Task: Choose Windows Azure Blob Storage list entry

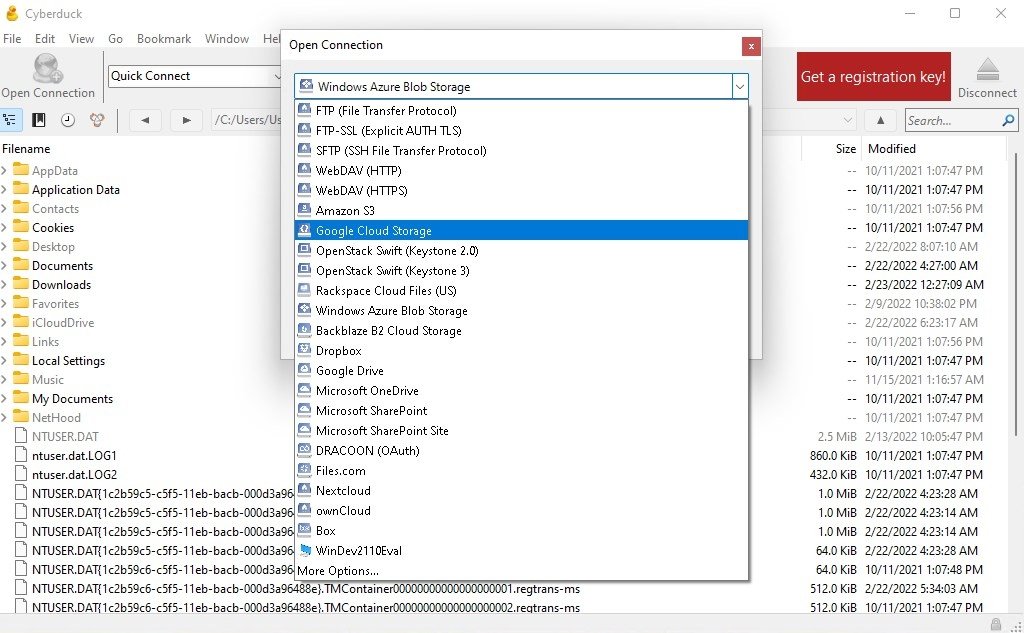Action: (521, 310)
